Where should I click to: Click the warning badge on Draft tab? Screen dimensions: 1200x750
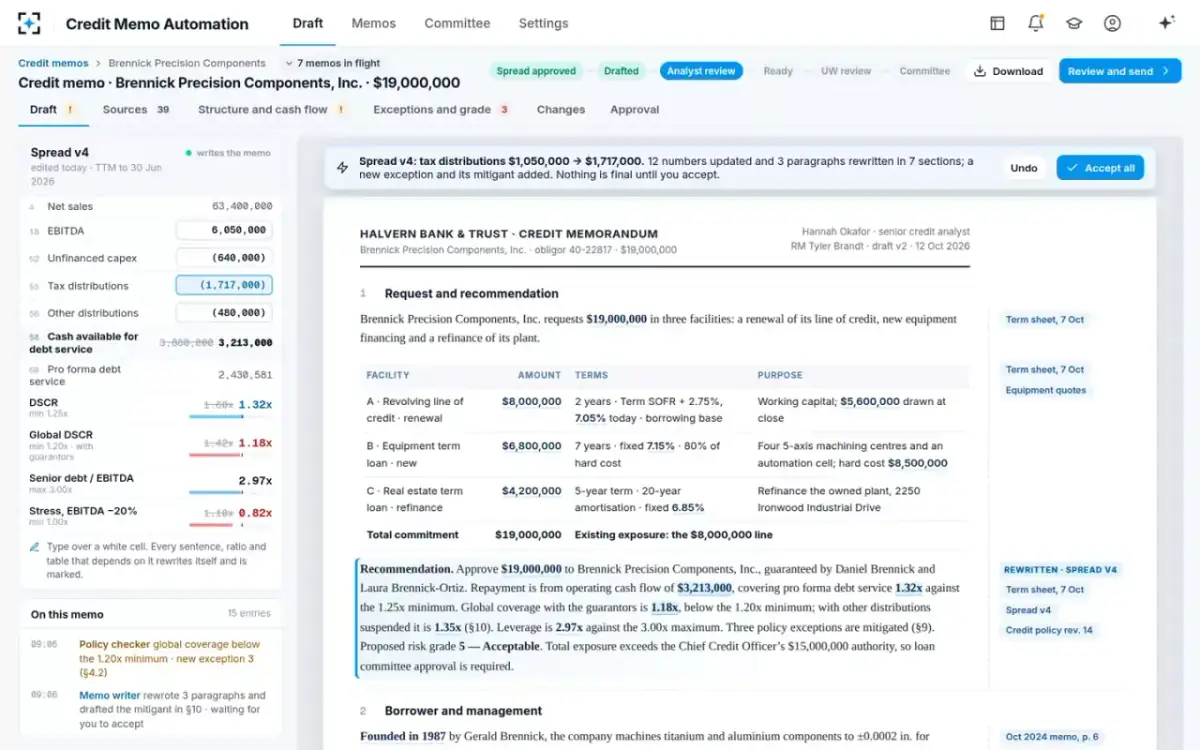(70, 110)
